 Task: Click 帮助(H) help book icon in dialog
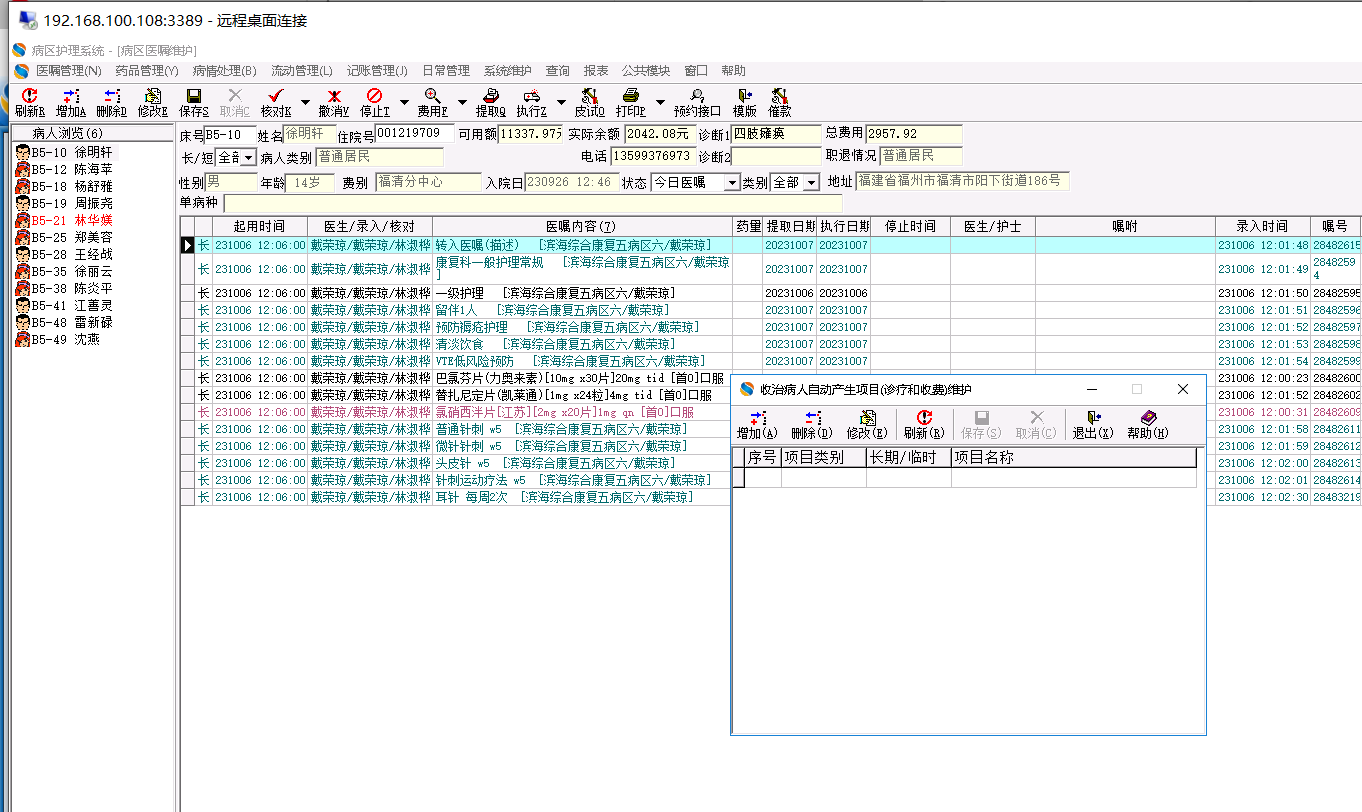[x=1147, y=417]
